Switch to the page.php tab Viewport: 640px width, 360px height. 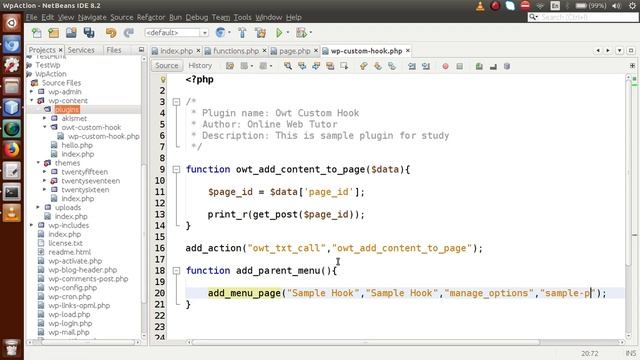click(294, 51)
